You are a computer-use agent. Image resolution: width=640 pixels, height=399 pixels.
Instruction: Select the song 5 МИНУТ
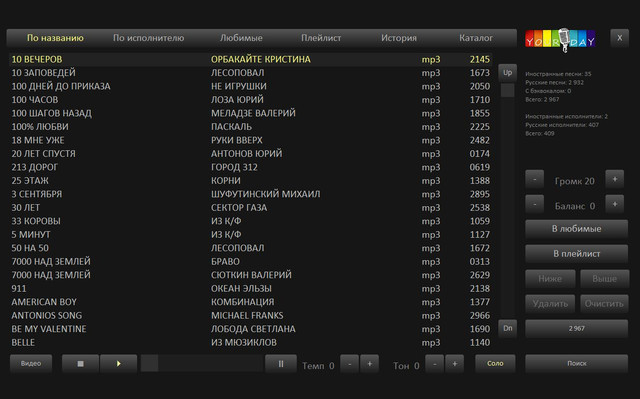[x=250, y=234]
